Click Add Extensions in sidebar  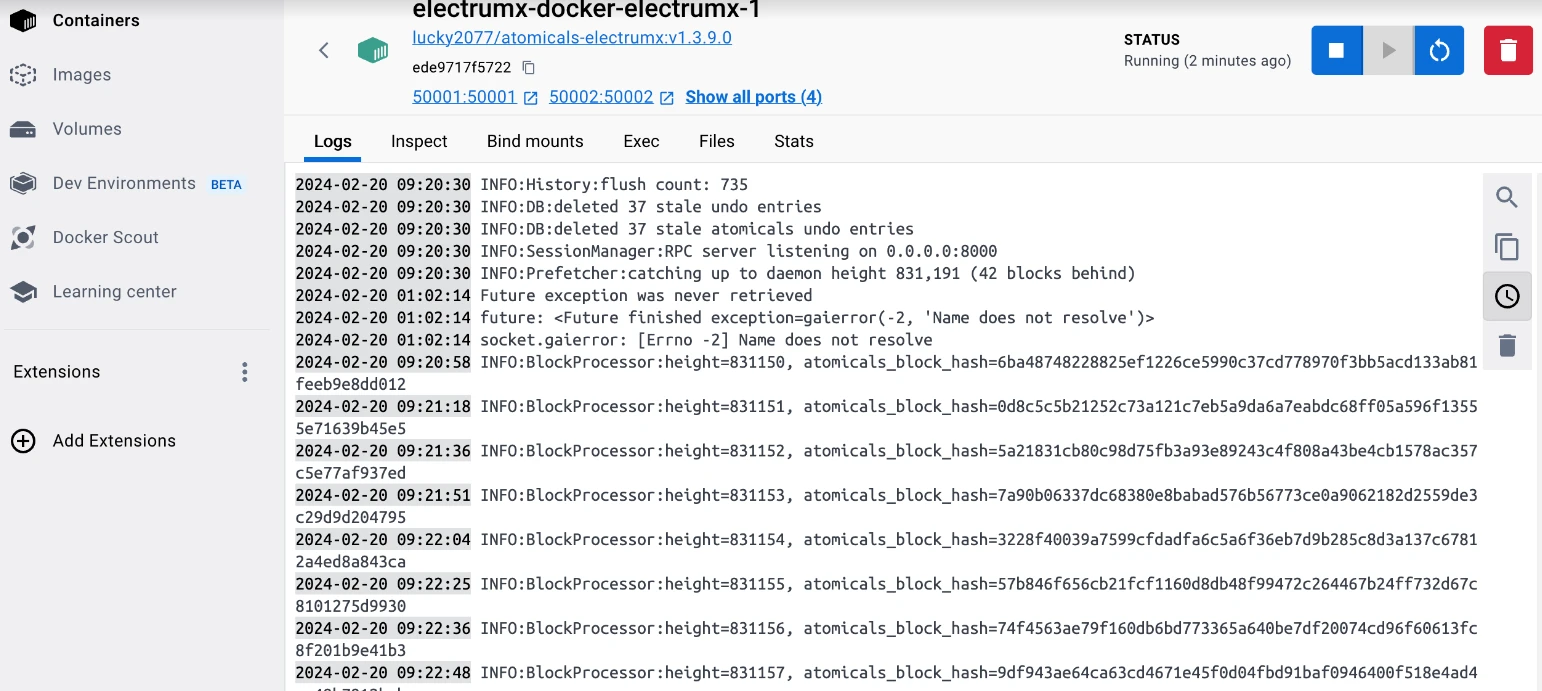[114, 441]
